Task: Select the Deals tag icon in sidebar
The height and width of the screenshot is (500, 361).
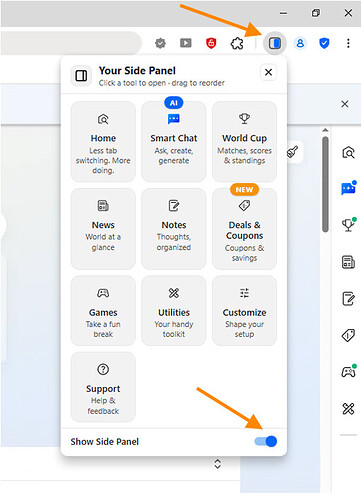Action: coord(348,335)
